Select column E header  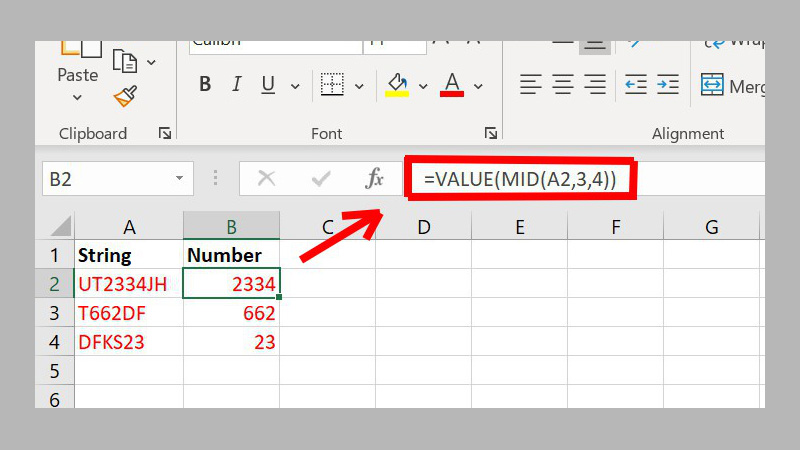coord(519,226)
